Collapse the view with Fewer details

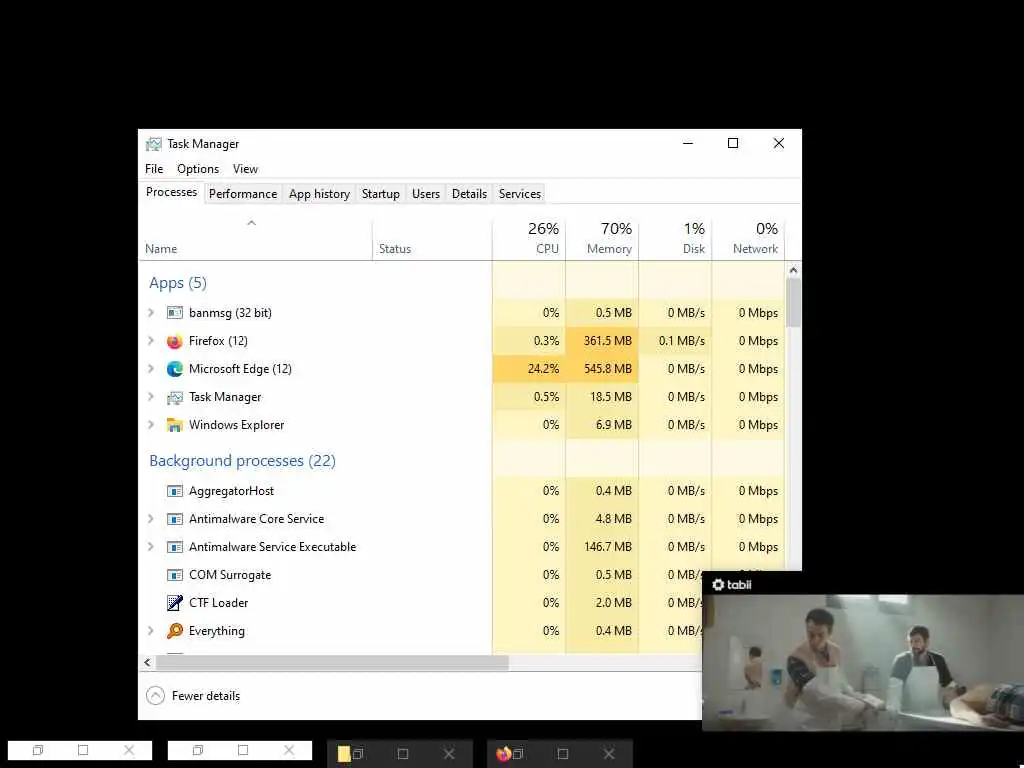point(193,696)
